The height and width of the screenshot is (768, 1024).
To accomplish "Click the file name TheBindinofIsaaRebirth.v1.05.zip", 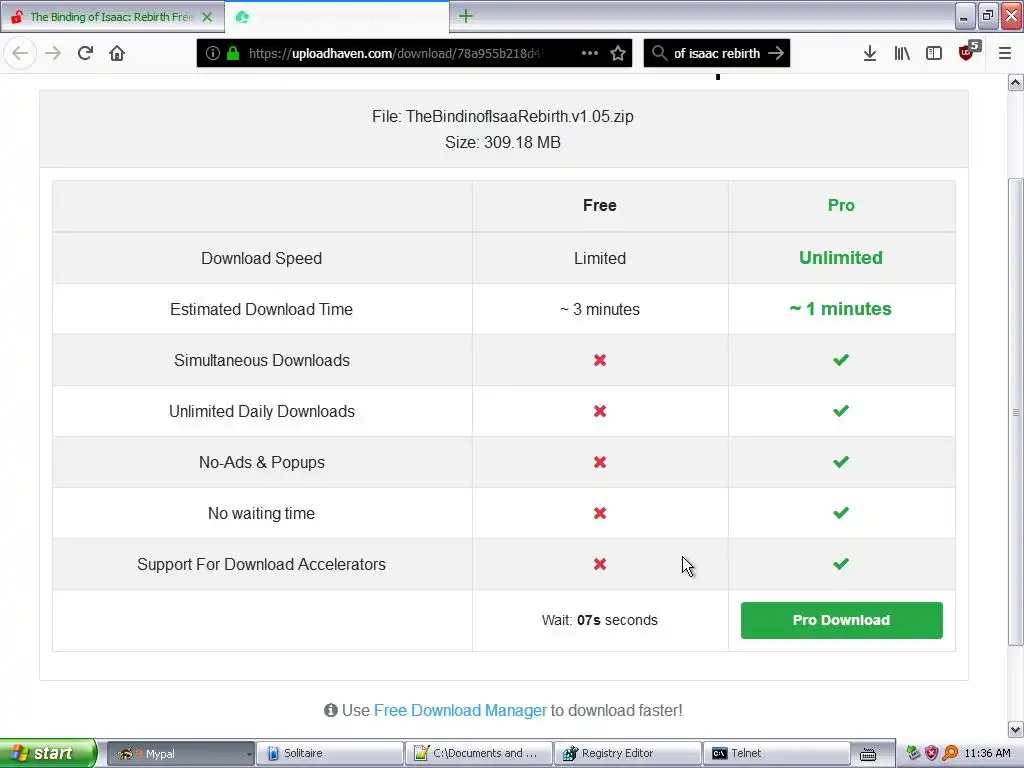I will (x=519, y=116).
